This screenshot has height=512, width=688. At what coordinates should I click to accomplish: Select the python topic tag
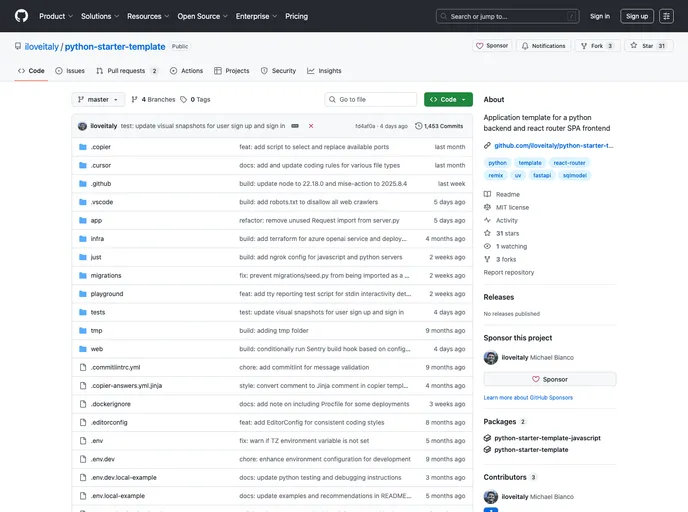pos(497,163)
